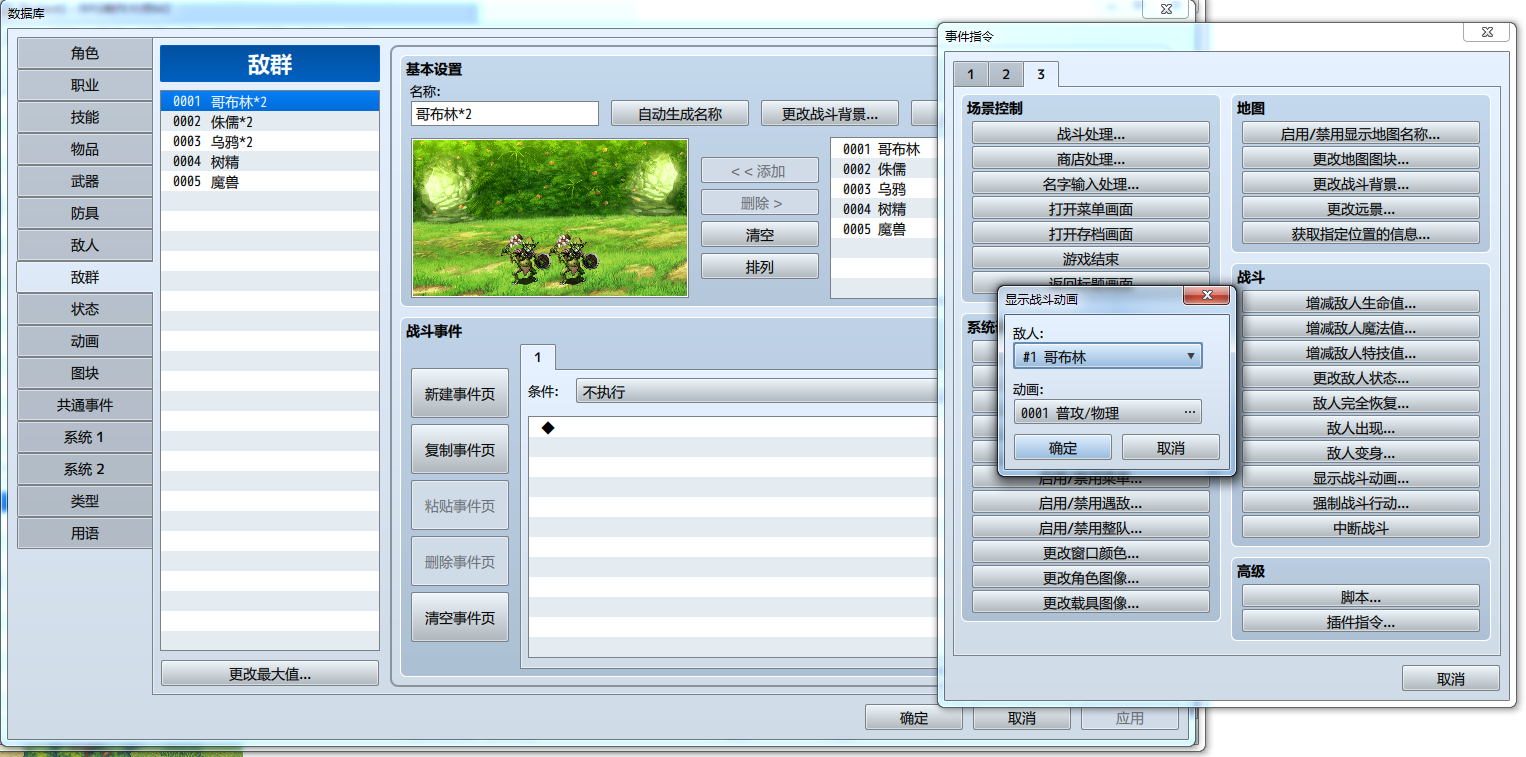Switch to the 系统 2 category
This screenshot has height=757, width=1526.
[x=85, y=469]
